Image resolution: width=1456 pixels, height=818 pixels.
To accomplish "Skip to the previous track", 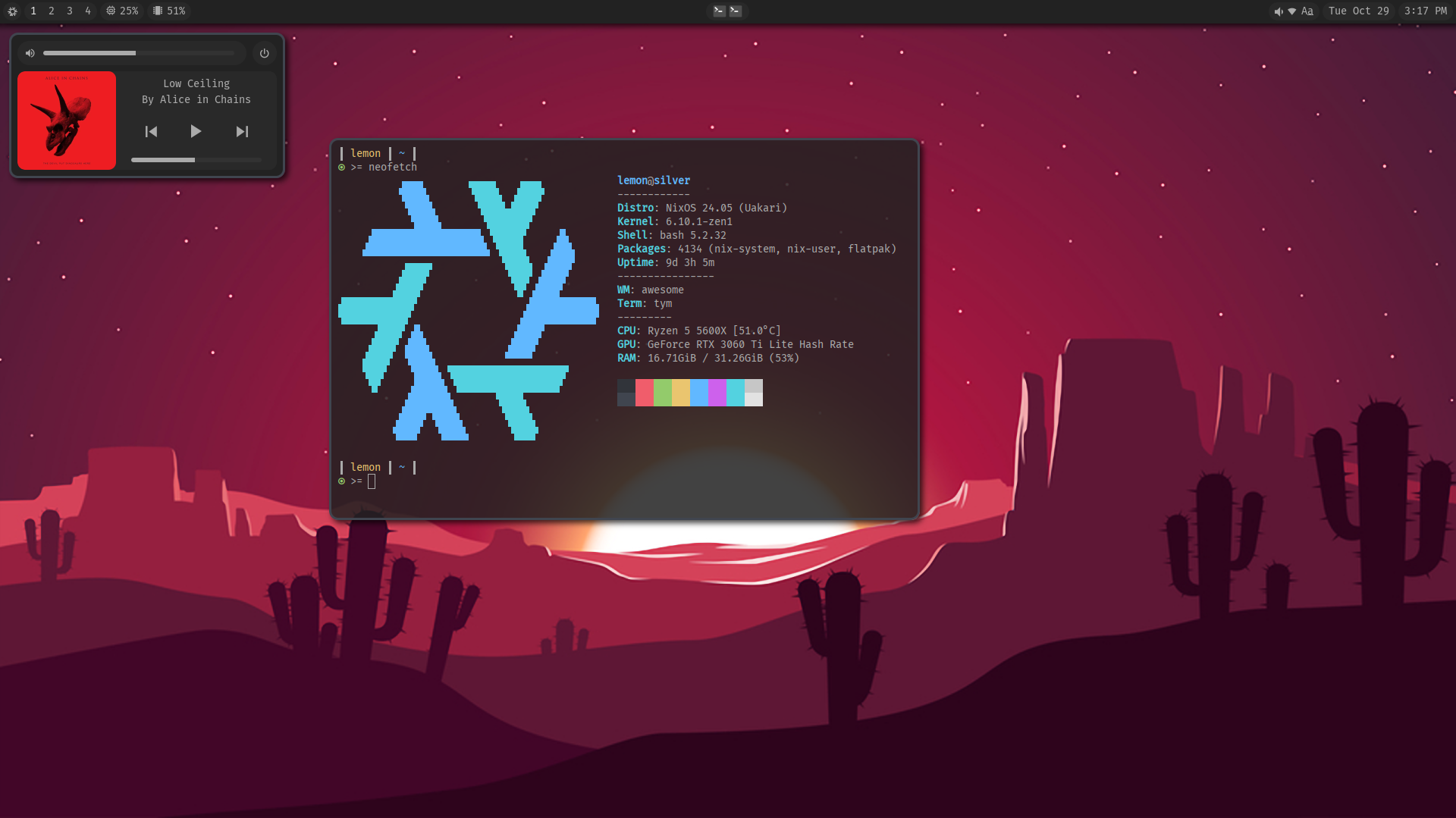I will point(152,132).
